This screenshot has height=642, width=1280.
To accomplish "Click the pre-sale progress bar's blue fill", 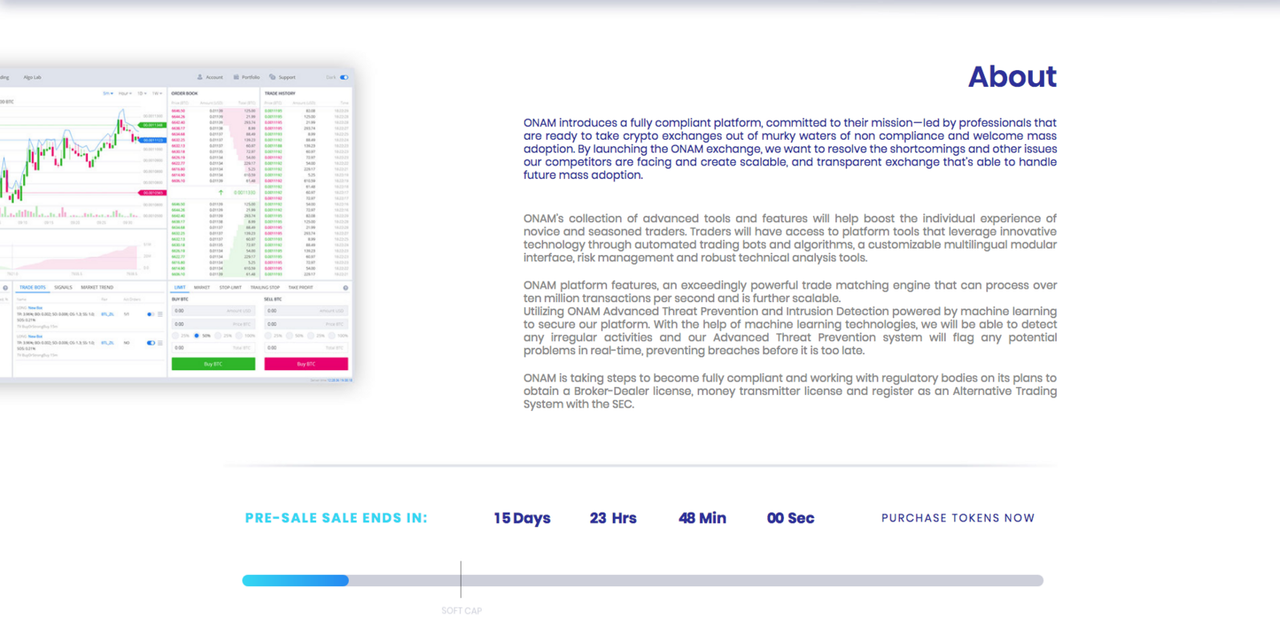I will tap(295, 580).
